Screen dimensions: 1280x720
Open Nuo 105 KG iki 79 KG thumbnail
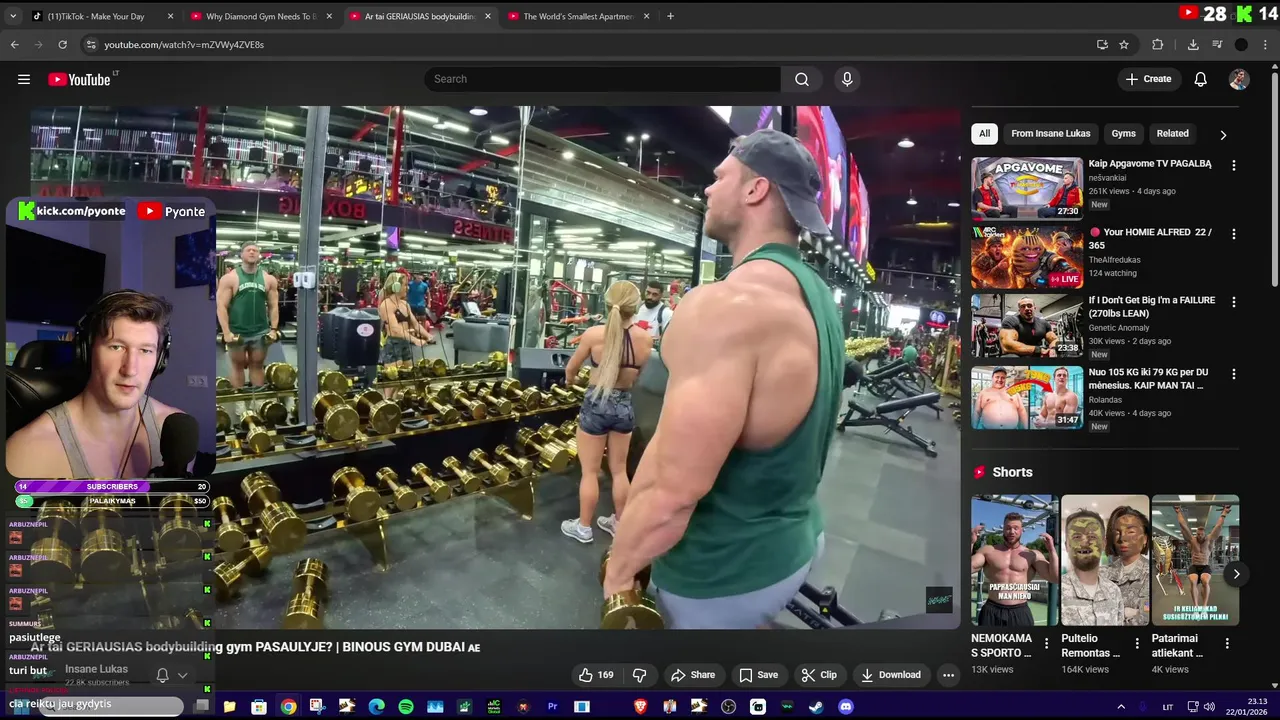1027,397
